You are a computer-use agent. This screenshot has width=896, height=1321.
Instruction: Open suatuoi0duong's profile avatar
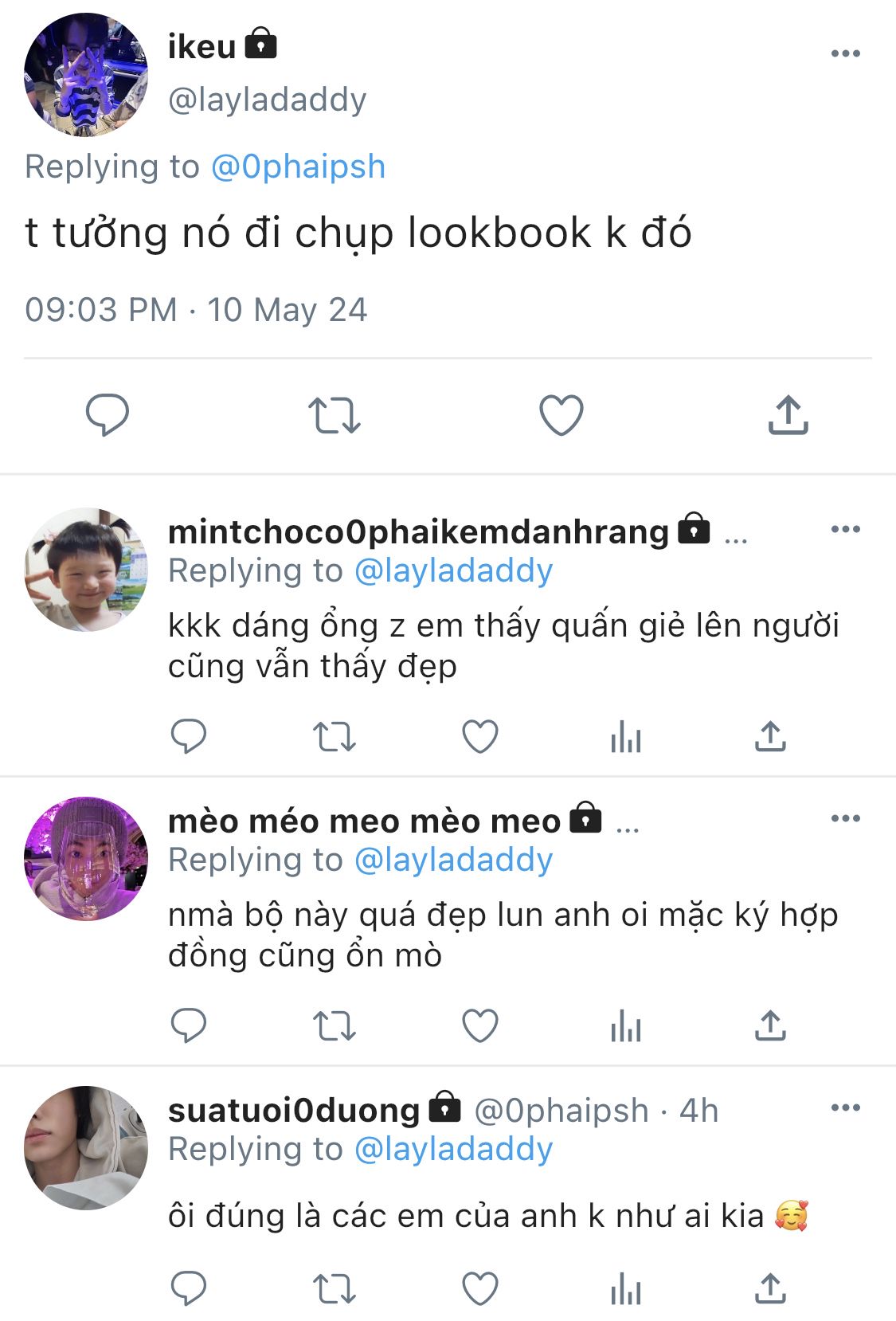86,1148
